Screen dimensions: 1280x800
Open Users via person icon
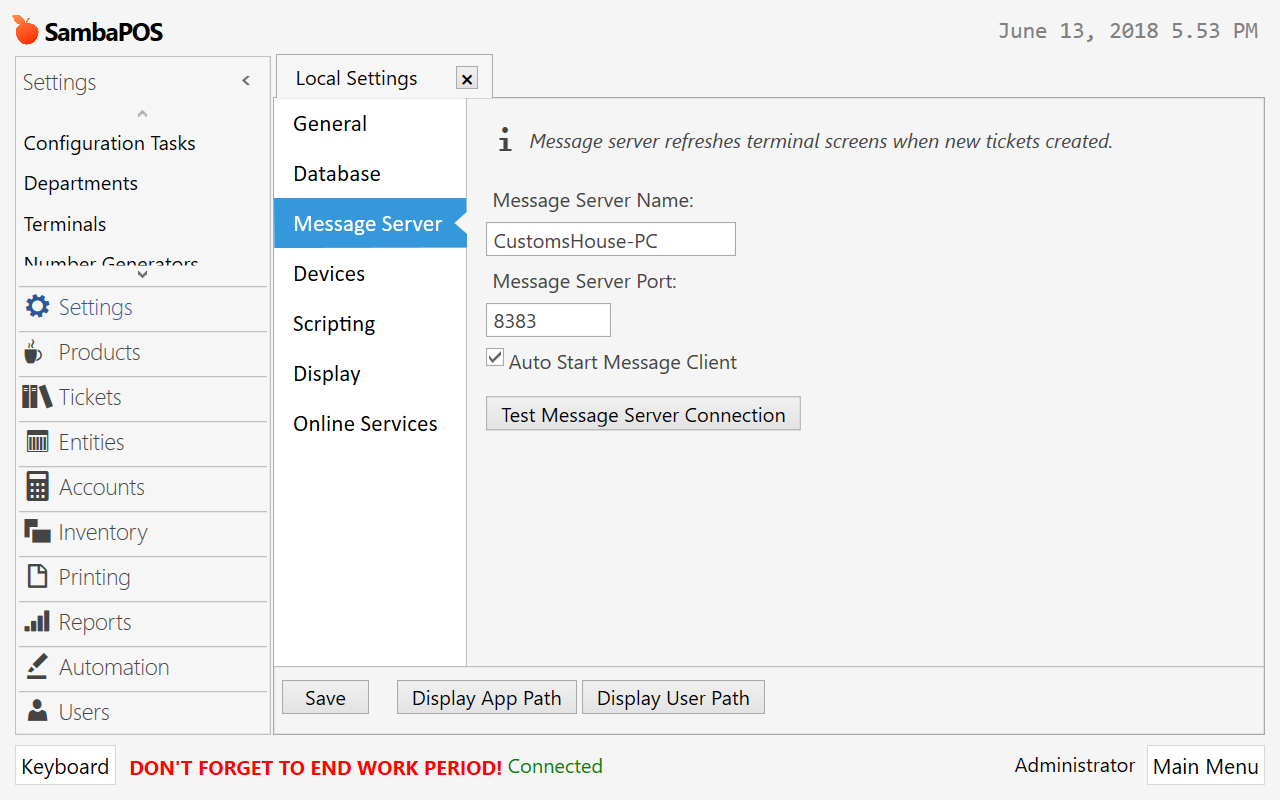[37, 712]
